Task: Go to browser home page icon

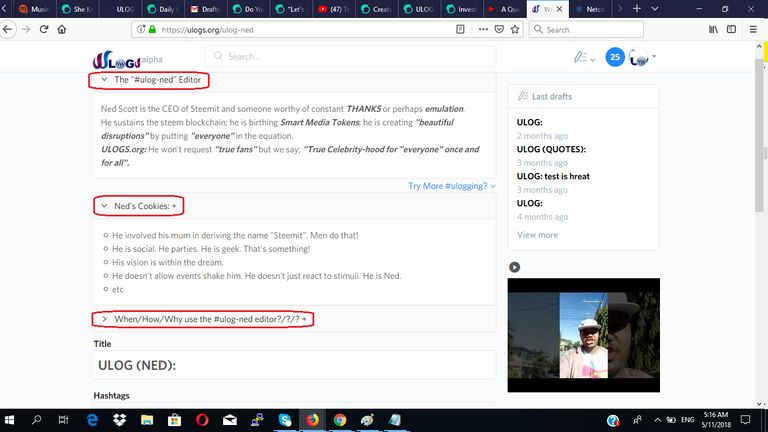Action: pos(62,29)
